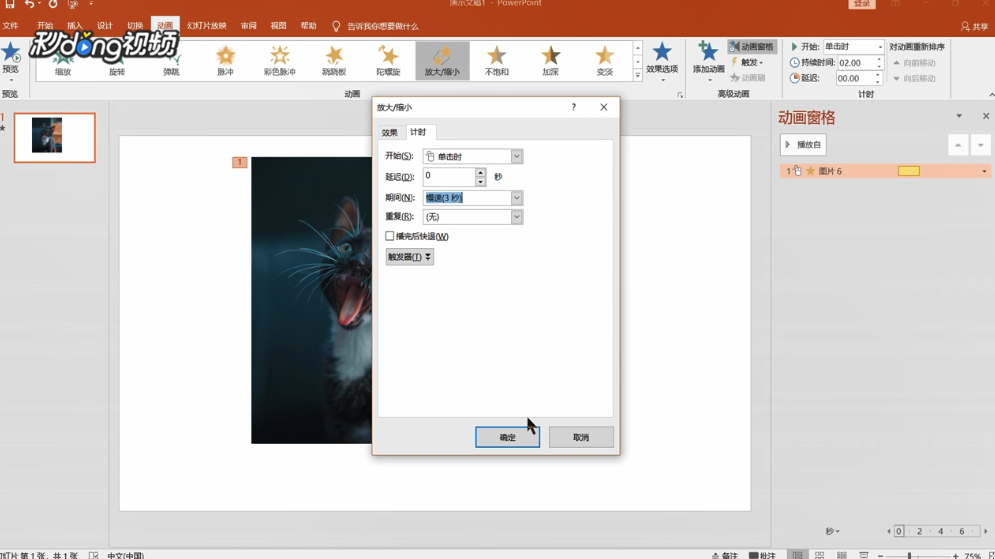Open the 插入 ribbon tab
The image size is (995, 559).
point(75,26)
